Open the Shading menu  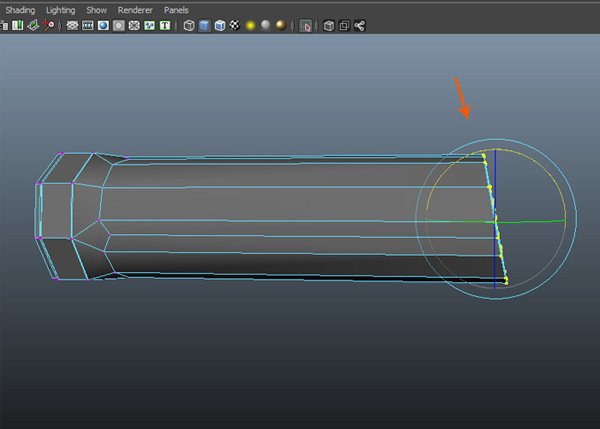point(20,10)
